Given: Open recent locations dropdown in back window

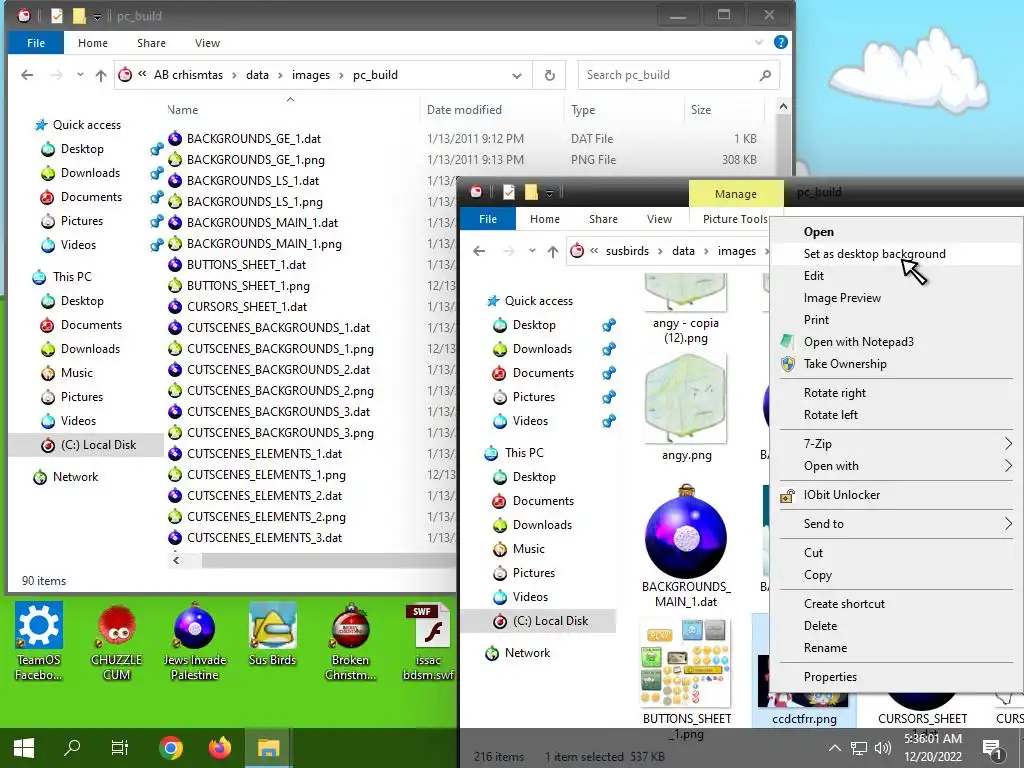Looking at the screenshot, I should [80, 75].
